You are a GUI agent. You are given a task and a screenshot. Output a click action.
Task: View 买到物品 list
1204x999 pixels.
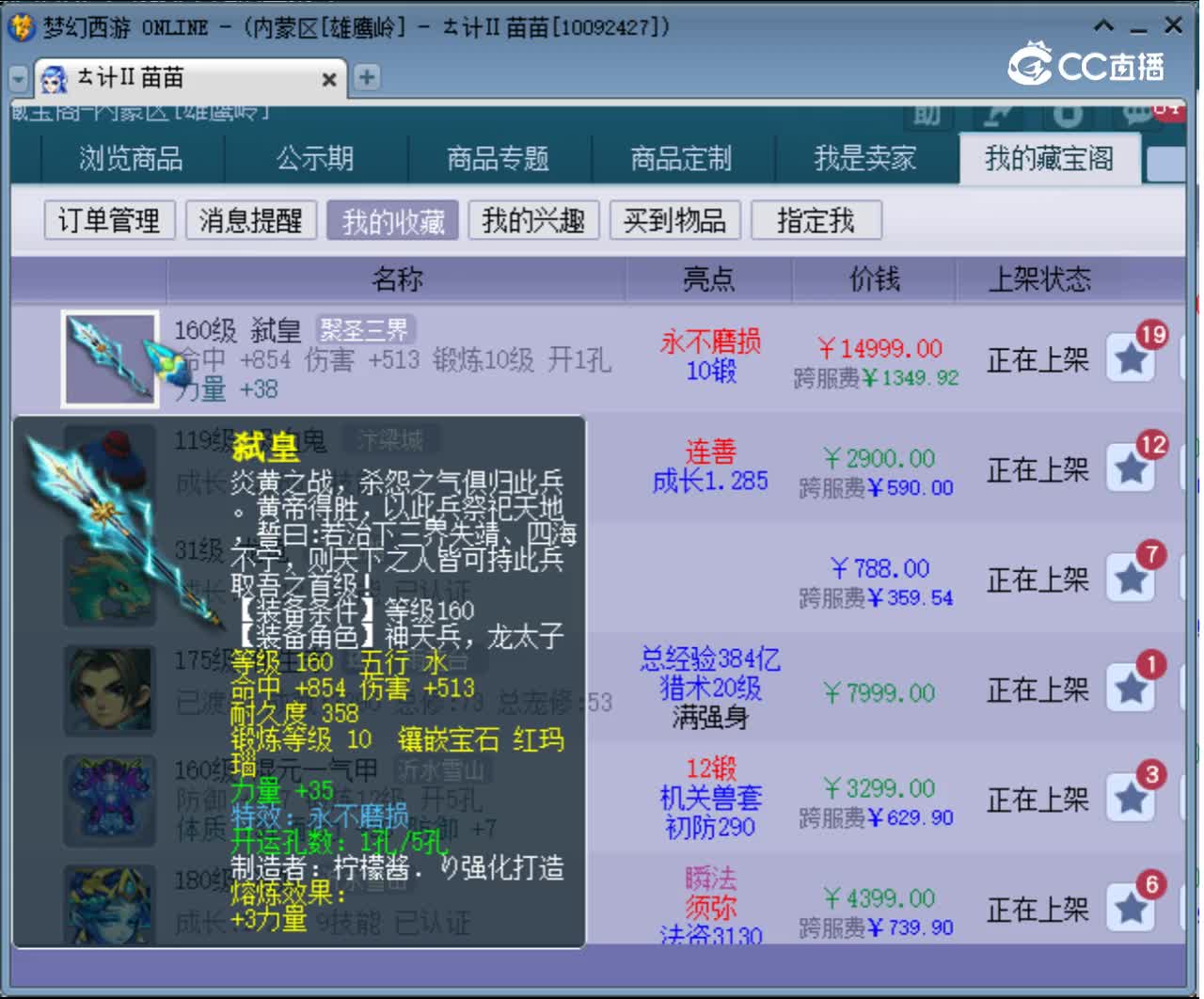[x=674, y=221]
